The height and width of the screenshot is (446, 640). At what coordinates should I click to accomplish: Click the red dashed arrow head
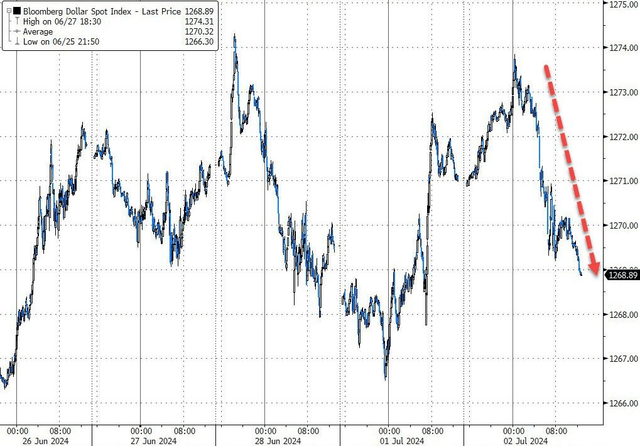(x=593, y=267)
